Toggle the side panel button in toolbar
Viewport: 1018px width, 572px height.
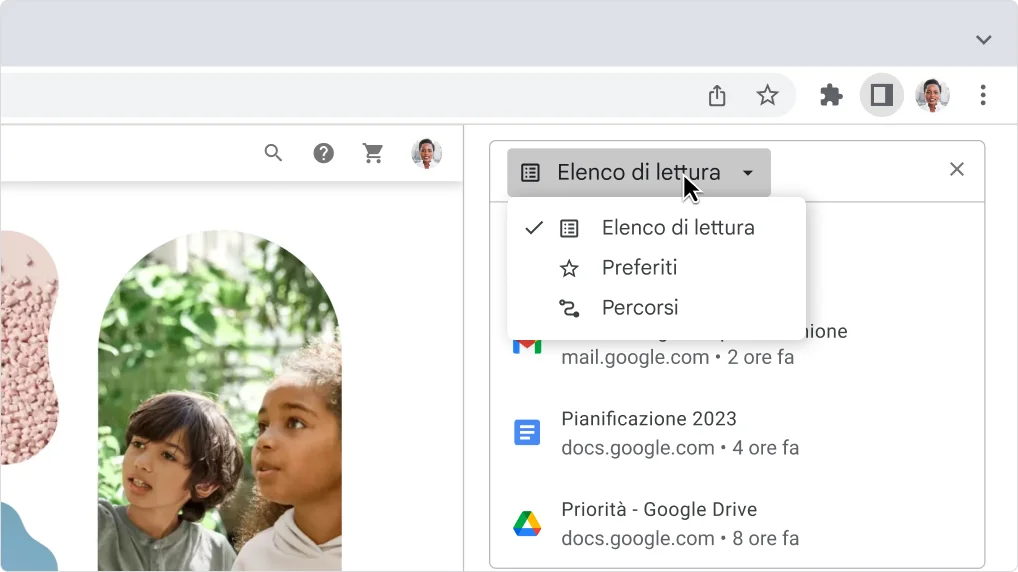881,96
